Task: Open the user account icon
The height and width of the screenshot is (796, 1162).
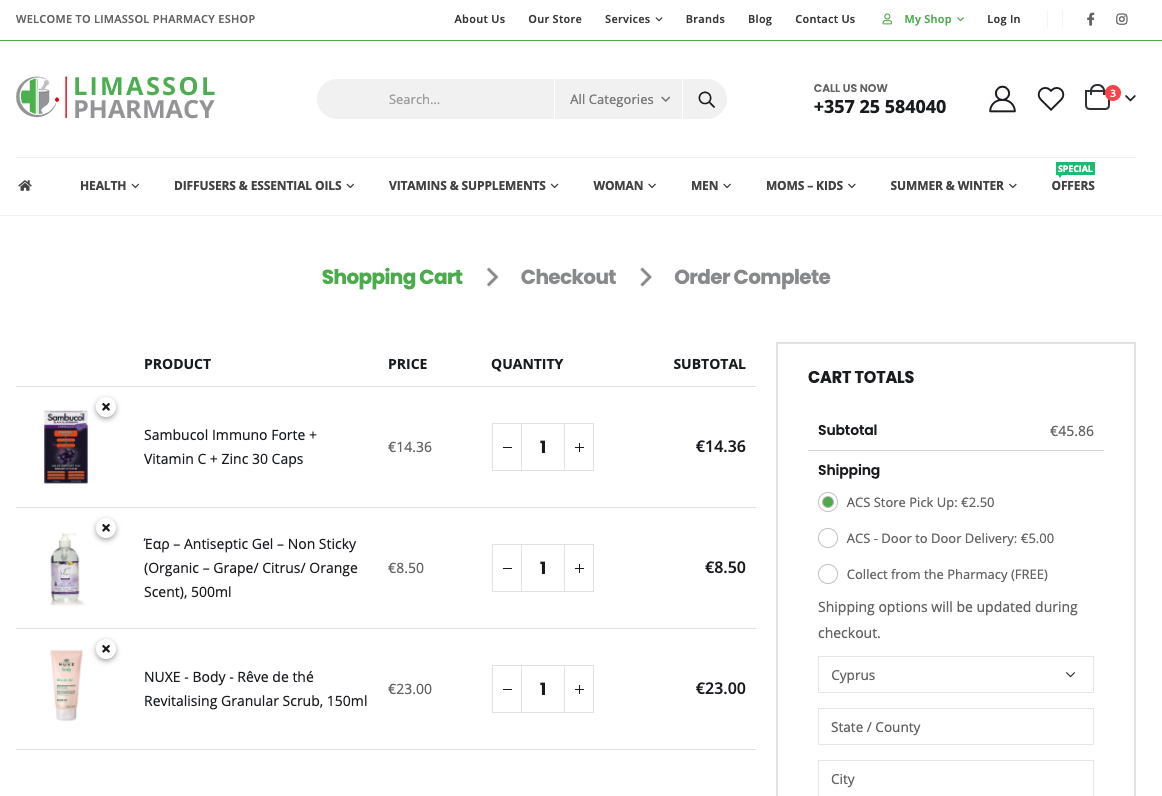Action: pos(1002,99)
